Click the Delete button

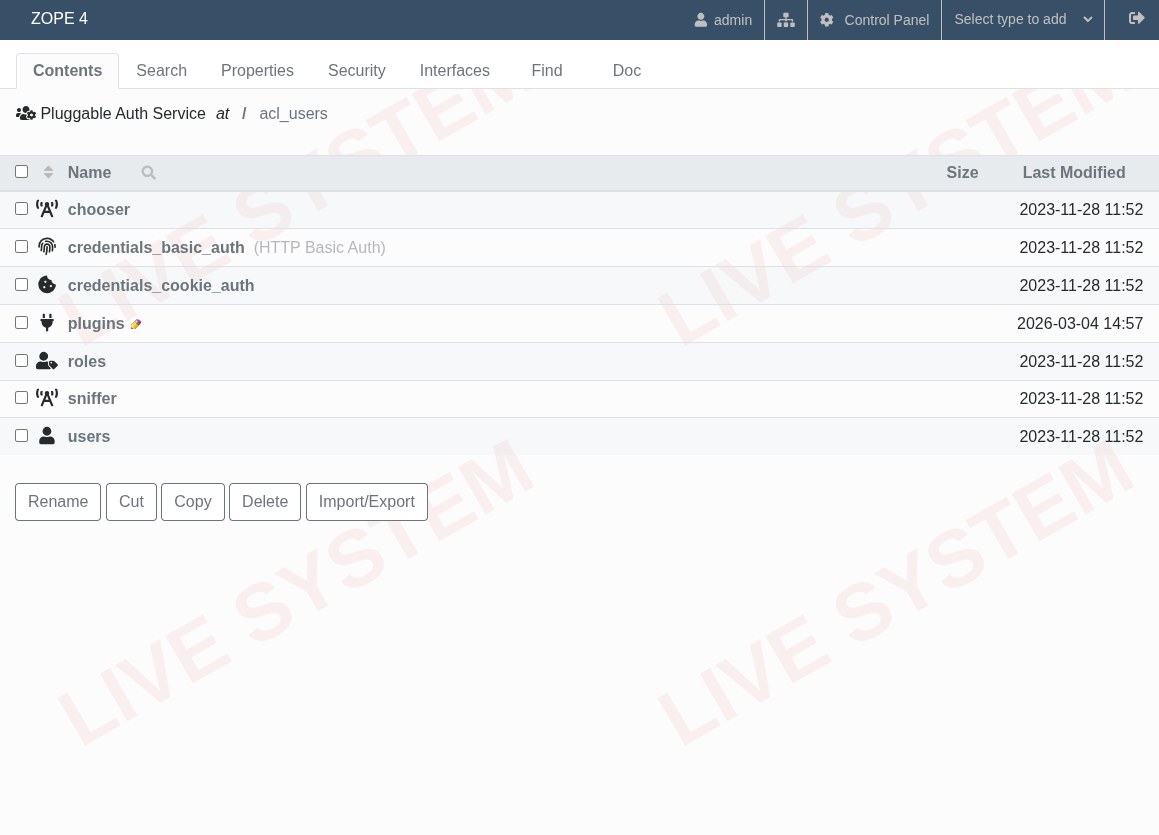pos(265,502)
